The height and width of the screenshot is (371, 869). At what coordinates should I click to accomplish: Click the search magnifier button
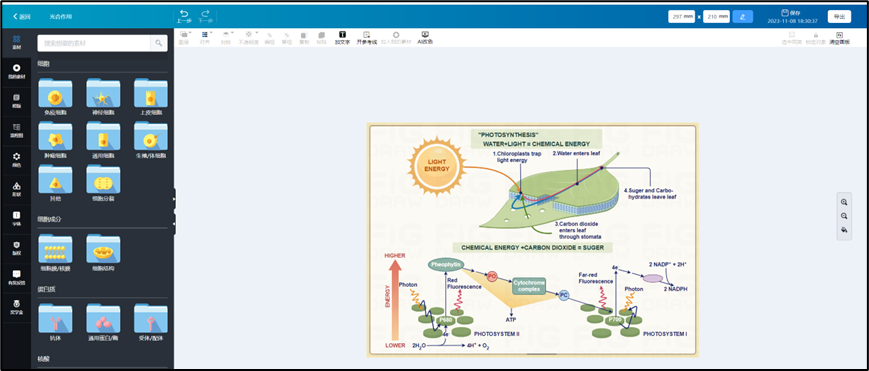click(159, 43)
